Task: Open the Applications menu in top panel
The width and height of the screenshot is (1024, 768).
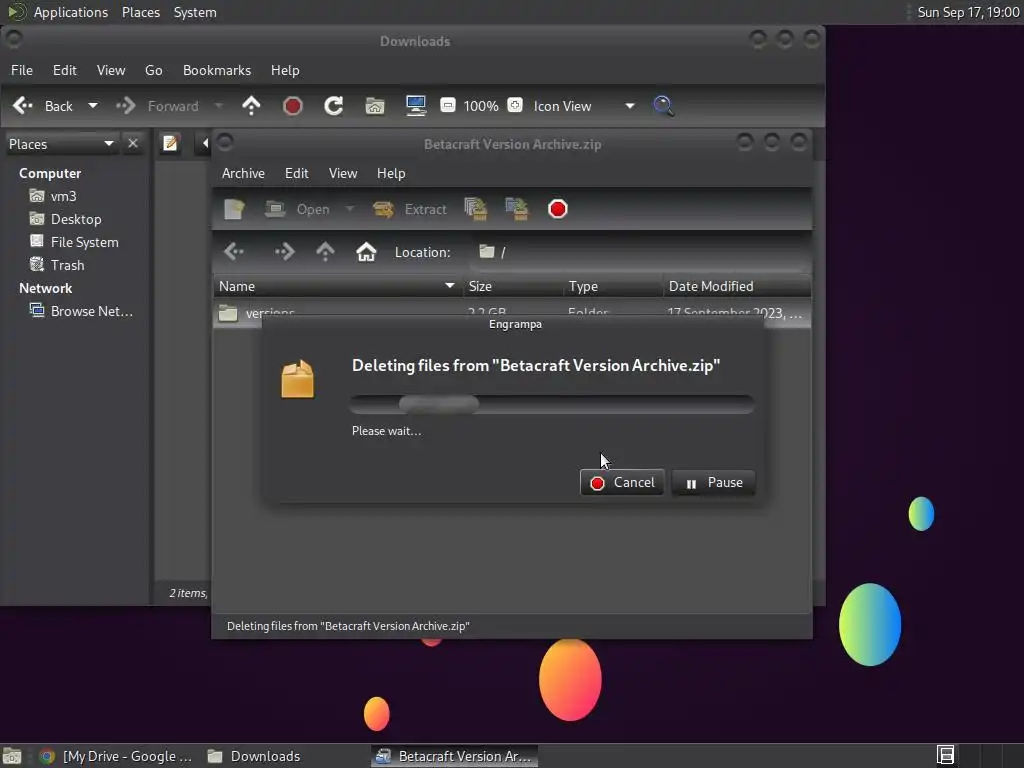Action: 59,12
